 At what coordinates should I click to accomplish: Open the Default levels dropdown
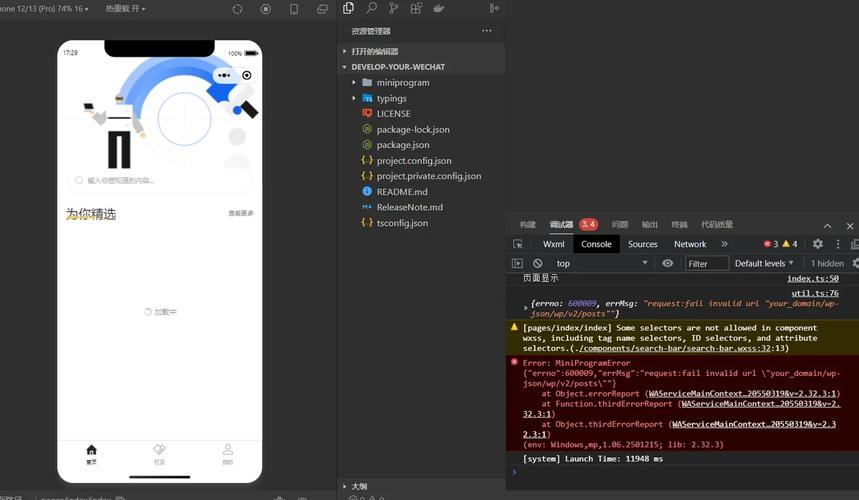coord(764,263)
